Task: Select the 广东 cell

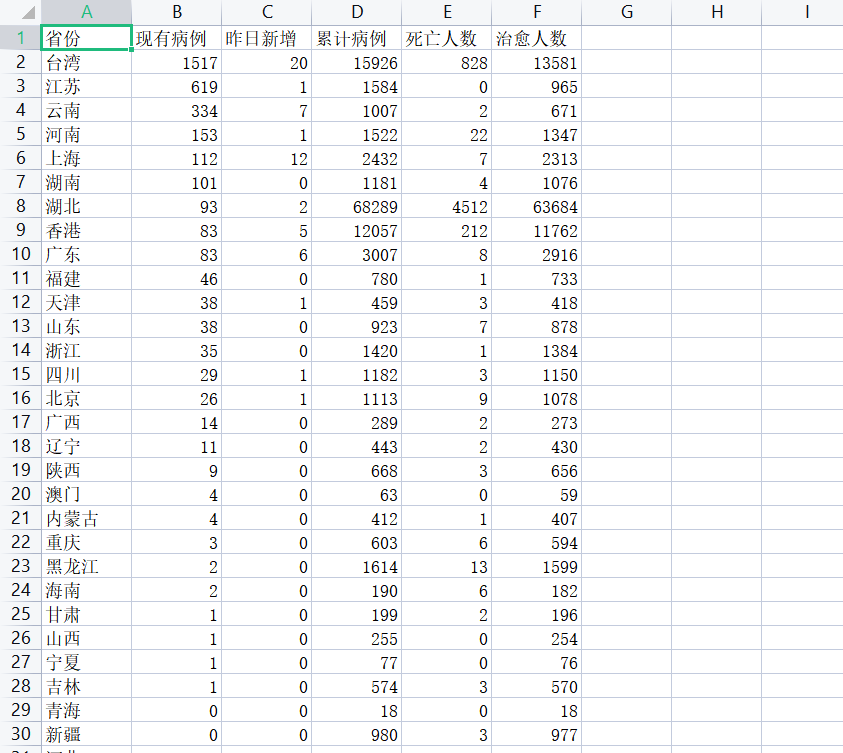Action: (x=87, y=255)
